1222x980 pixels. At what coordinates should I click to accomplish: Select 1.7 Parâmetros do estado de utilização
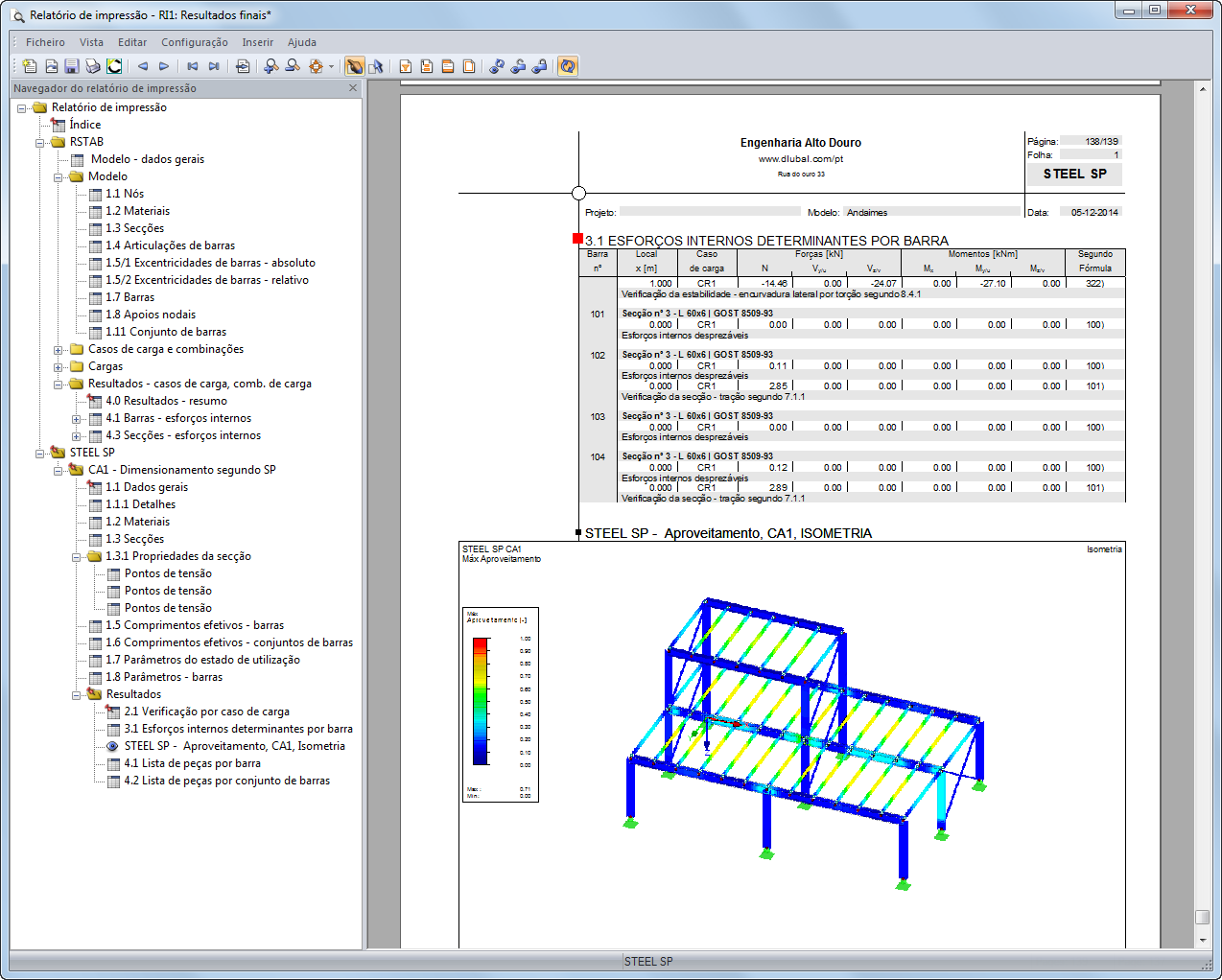[202, 660]
